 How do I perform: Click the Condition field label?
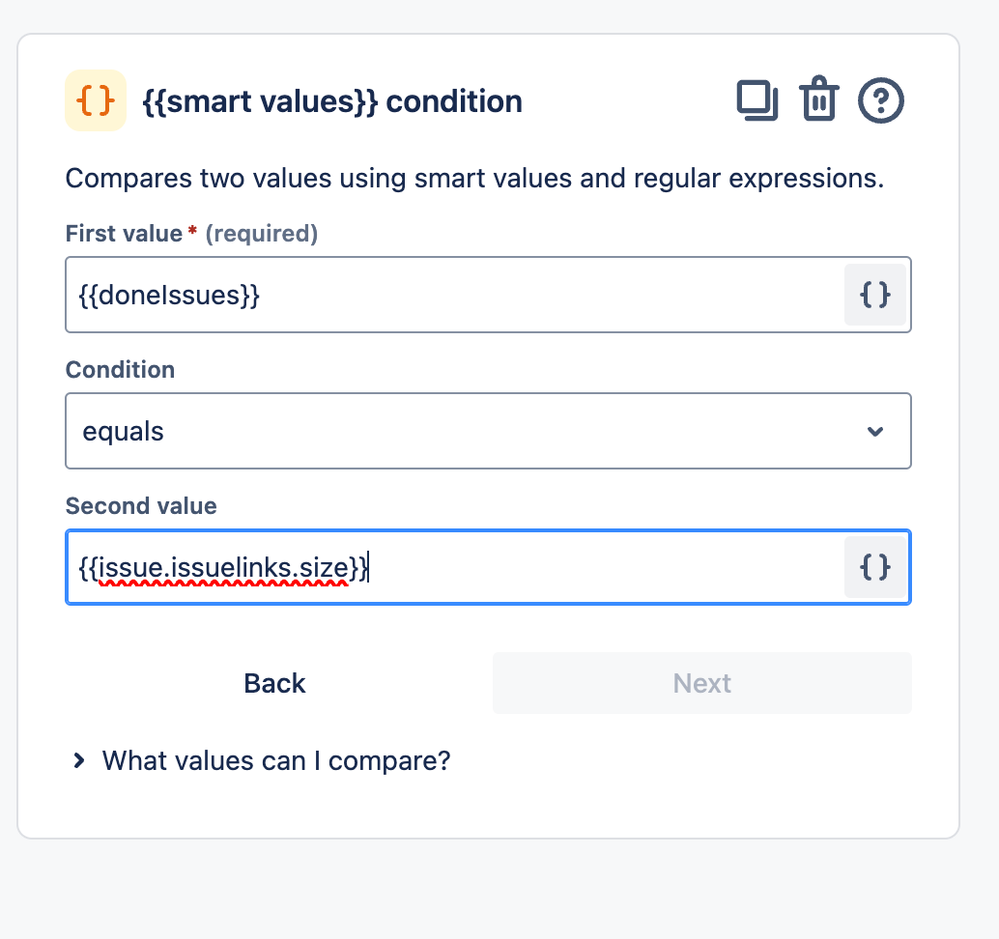coord(120,370)
